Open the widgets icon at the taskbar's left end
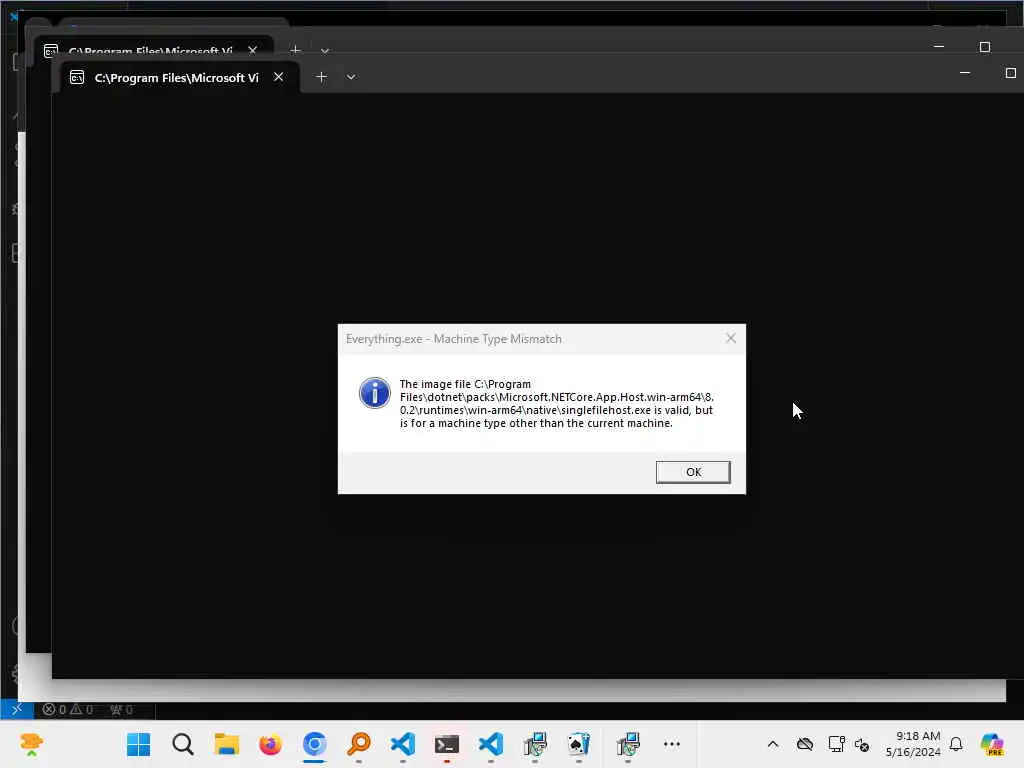The width and height of the screenshot is (1024, 768). click(31, 744)
